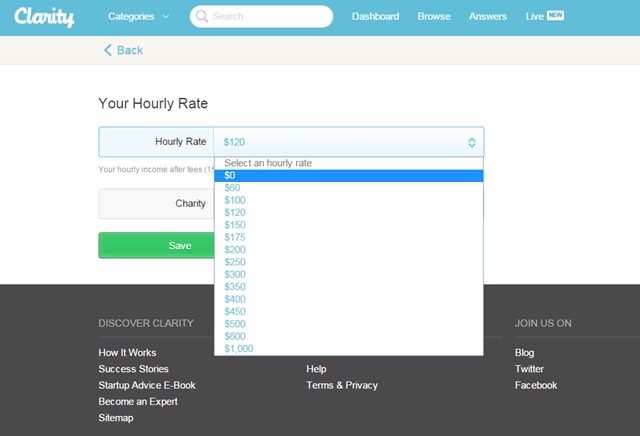Choose 'Select an hourly rate' placeholder option
The image size is (640, 436).
349,163
